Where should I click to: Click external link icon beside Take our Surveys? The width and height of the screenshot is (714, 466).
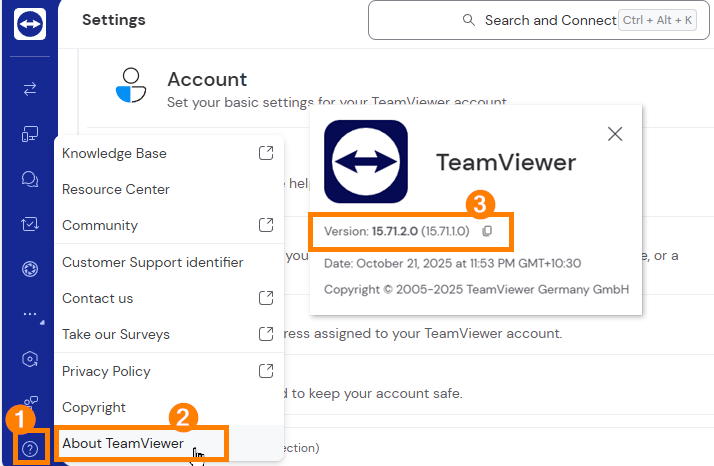266,334
